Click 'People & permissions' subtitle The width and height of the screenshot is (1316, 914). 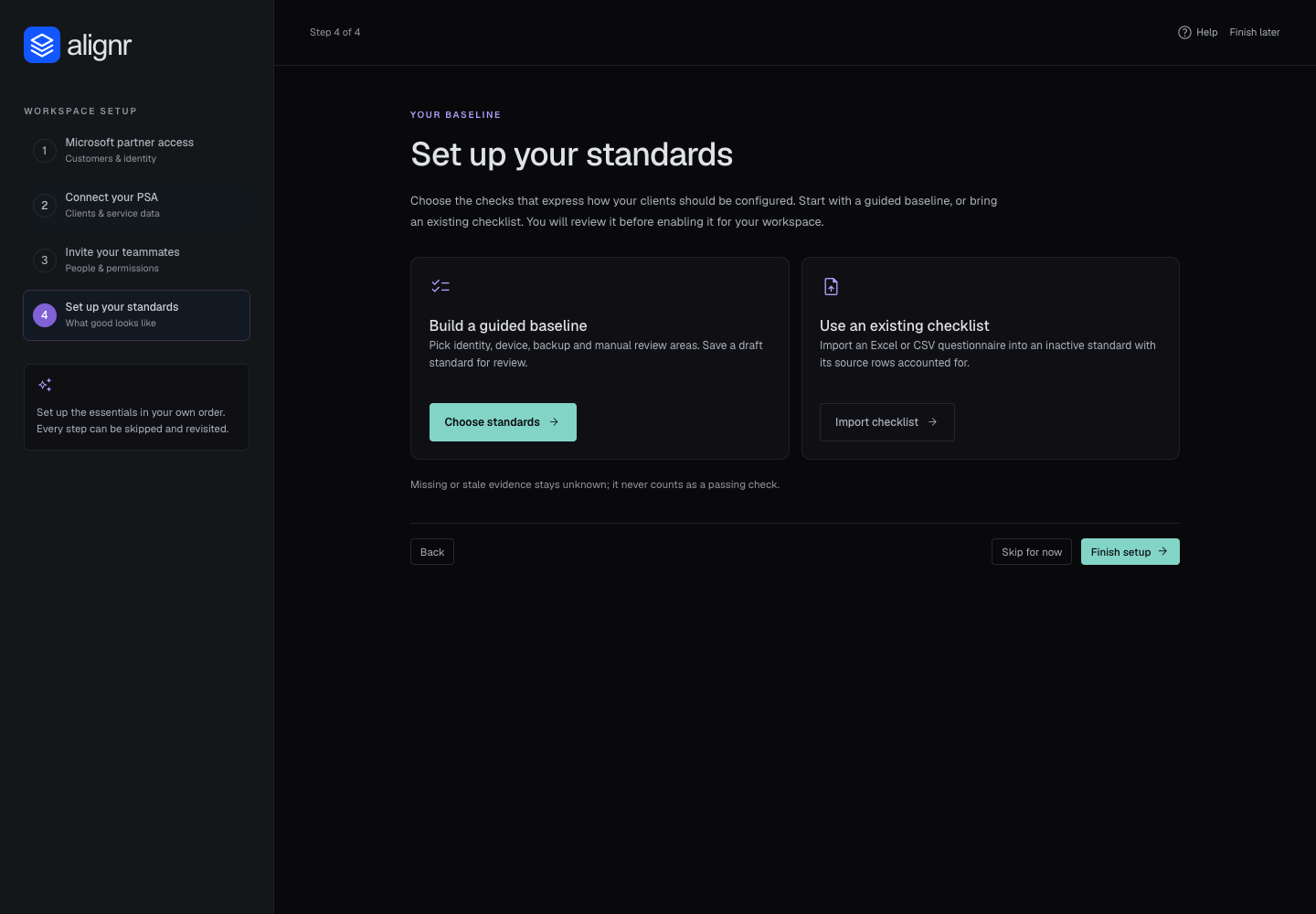click(x=111, y=269)
